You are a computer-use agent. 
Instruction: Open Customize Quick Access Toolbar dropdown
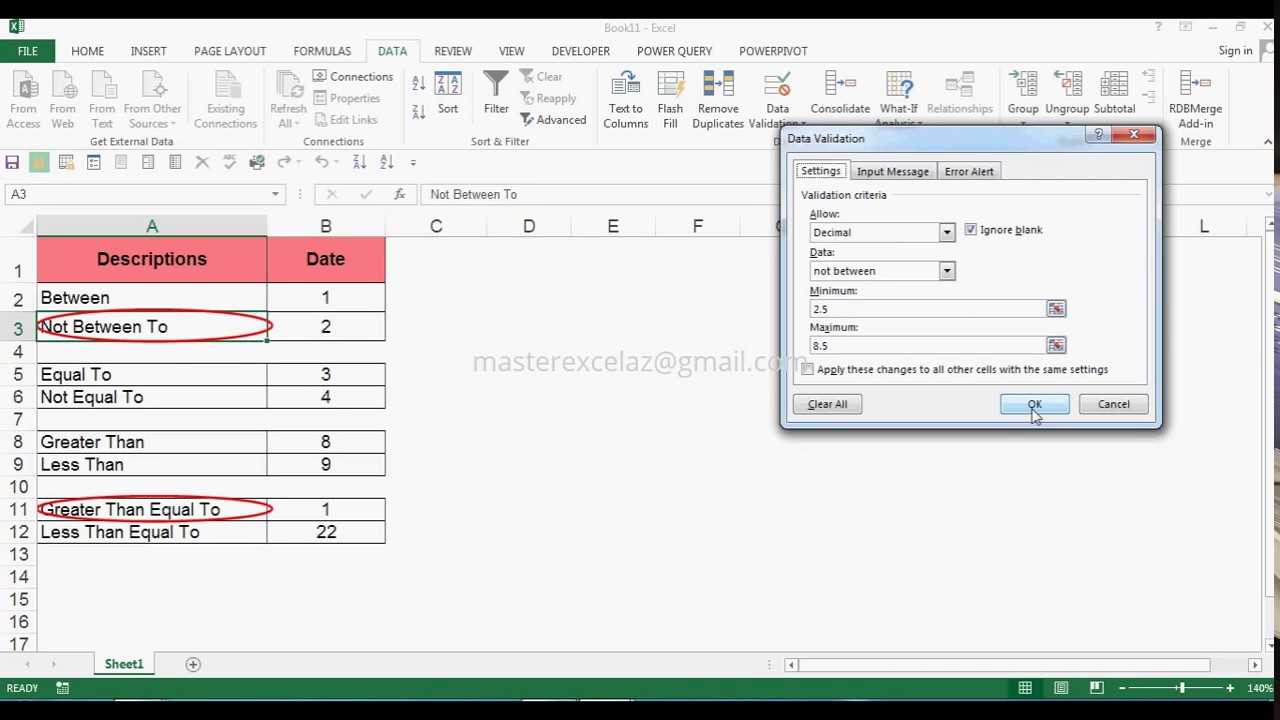point(413,162)
